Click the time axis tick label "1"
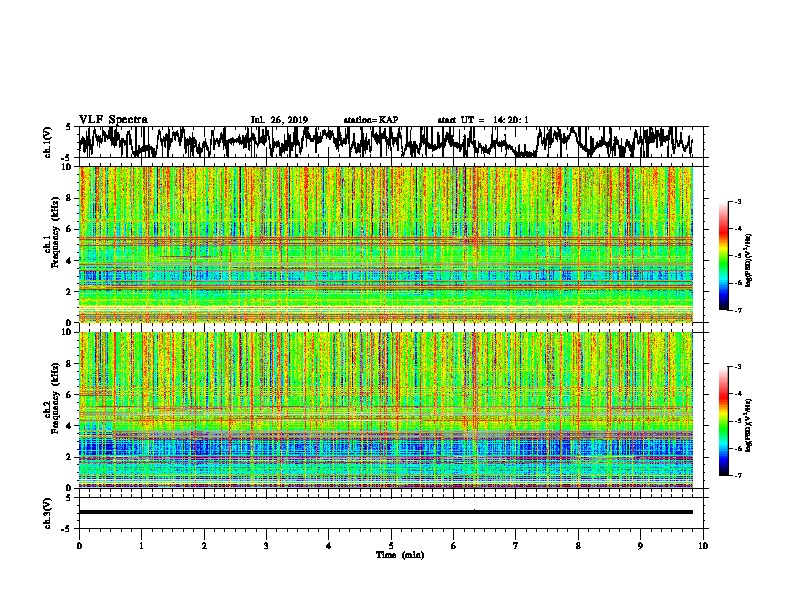Image resolution: width=792 pixels, height=612 pixels. 141,545
